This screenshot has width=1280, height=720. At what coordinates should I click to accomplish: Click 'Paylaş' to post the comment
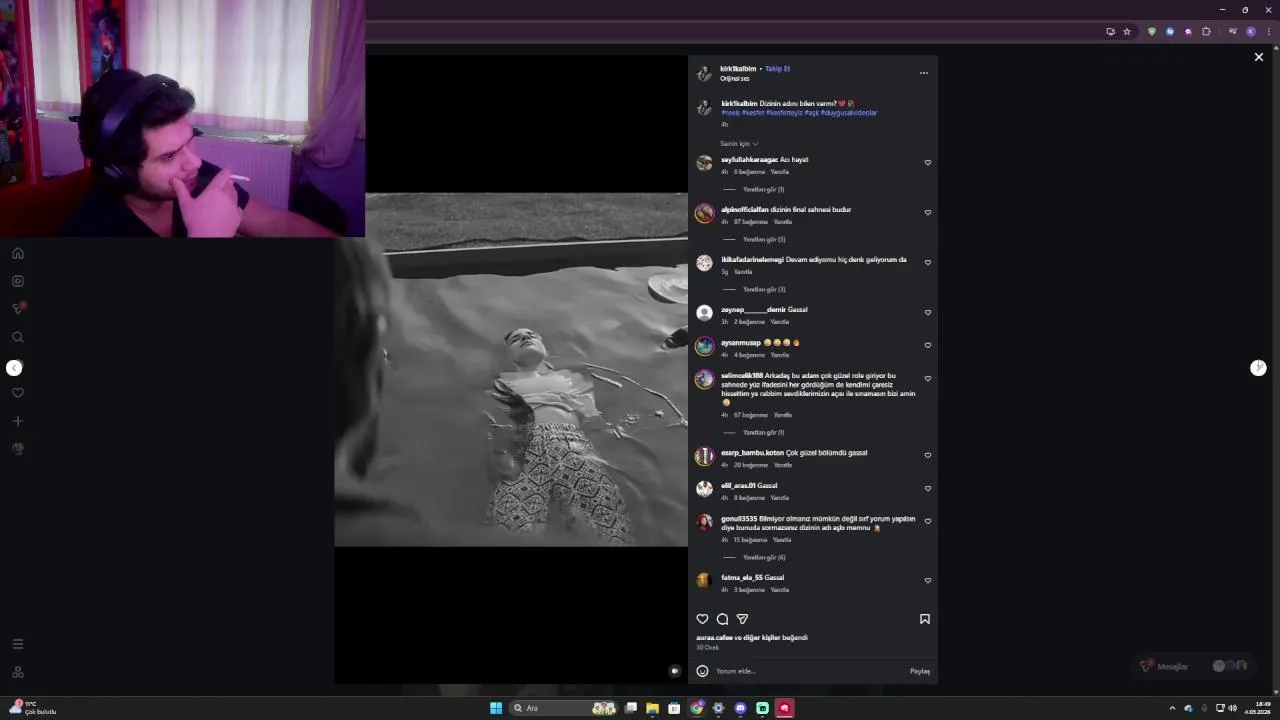click(920, 671)
